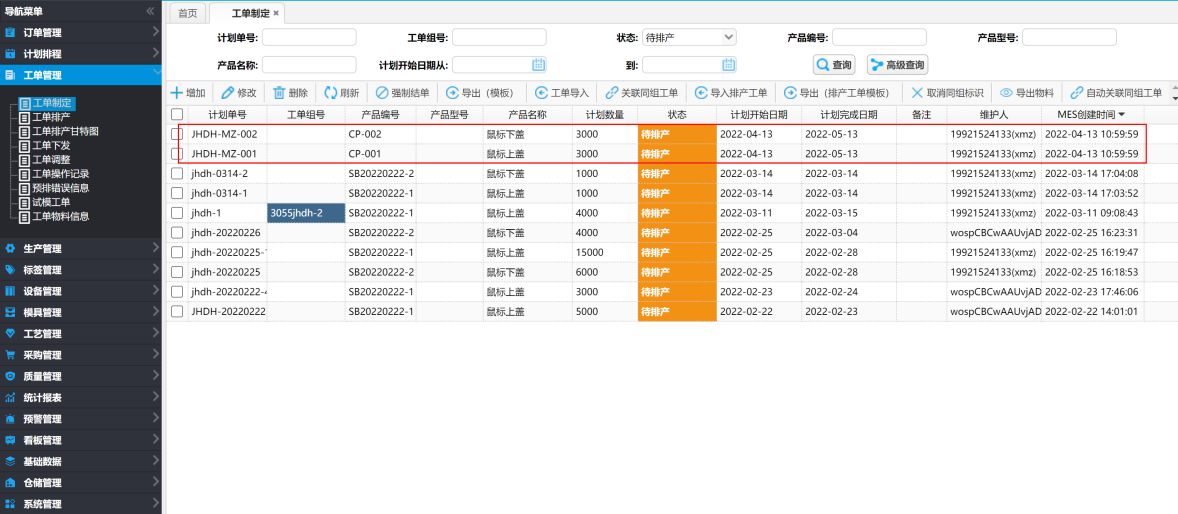Check the row jhdh-0314-2
The image size is (1178, 514).
177,173
